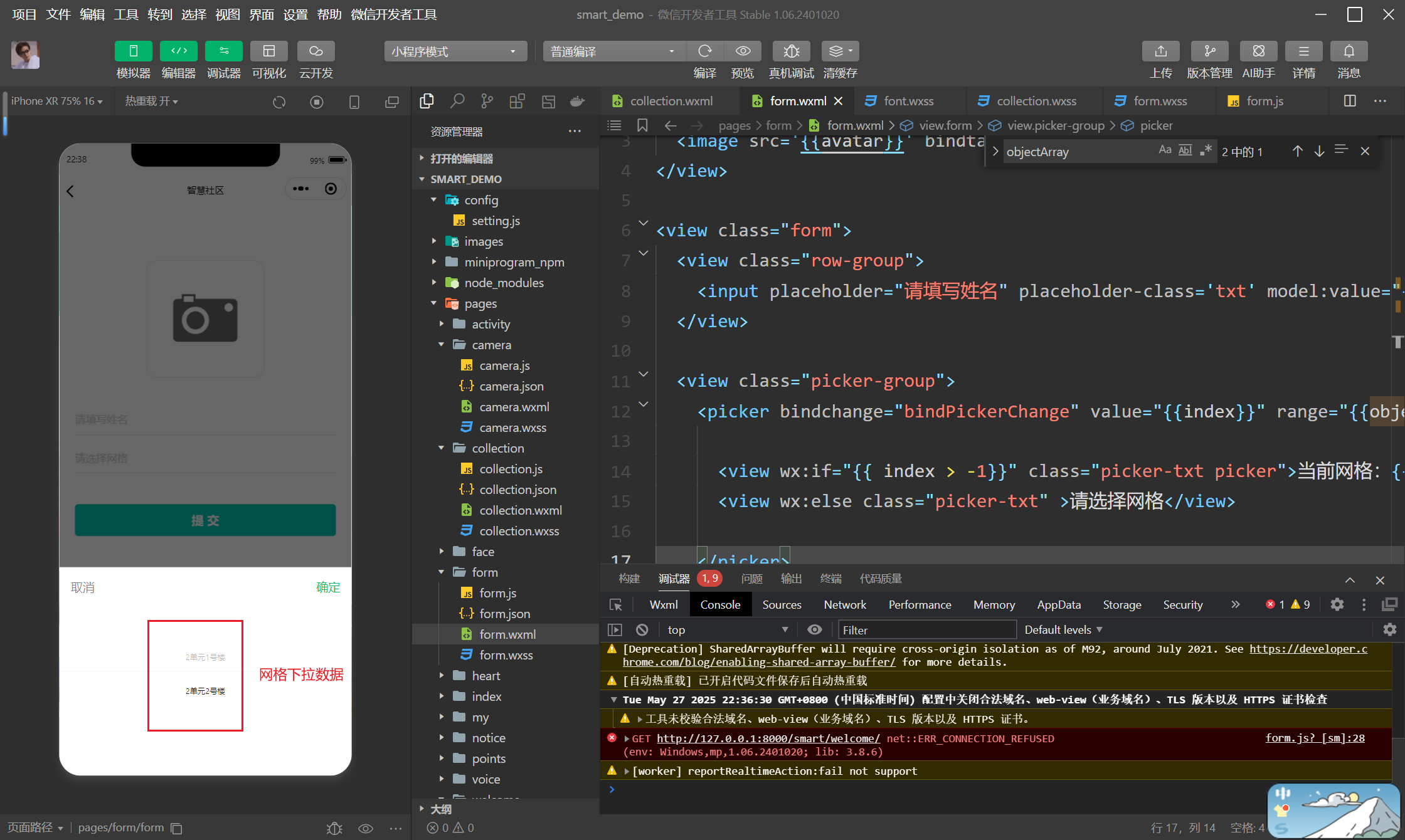The width and height of the screenshot is (1405, 840).
Task: Click the 编译 refresh compile icon
Action: (x=705, y=51)
